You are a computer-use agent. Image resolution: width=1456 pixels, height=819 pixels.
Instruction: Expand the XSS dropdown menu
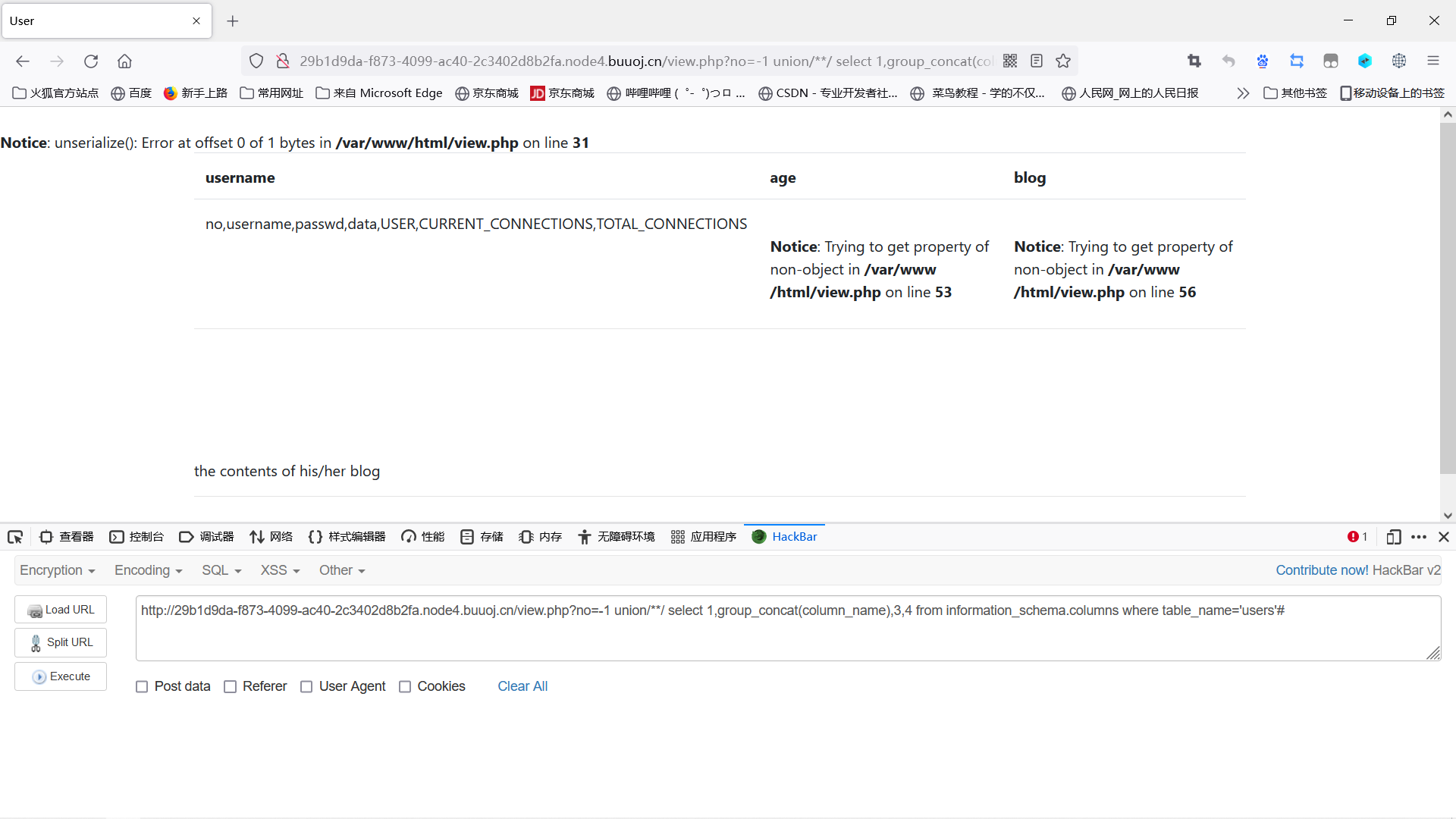click(280, 570)
